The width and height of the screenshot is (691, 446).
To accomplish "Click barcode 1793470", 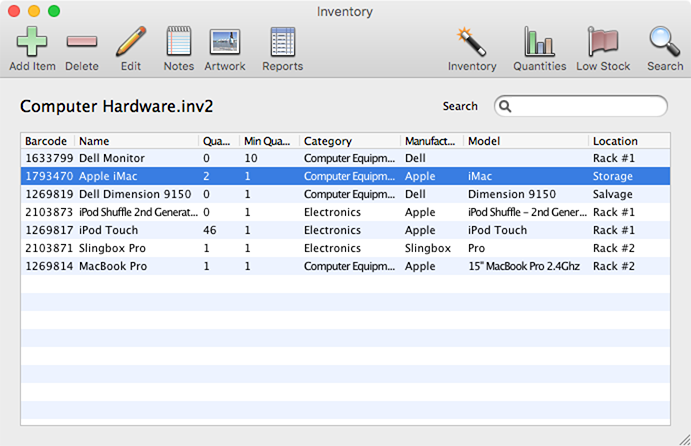I will pyautogui.click(x=49, y=176).
